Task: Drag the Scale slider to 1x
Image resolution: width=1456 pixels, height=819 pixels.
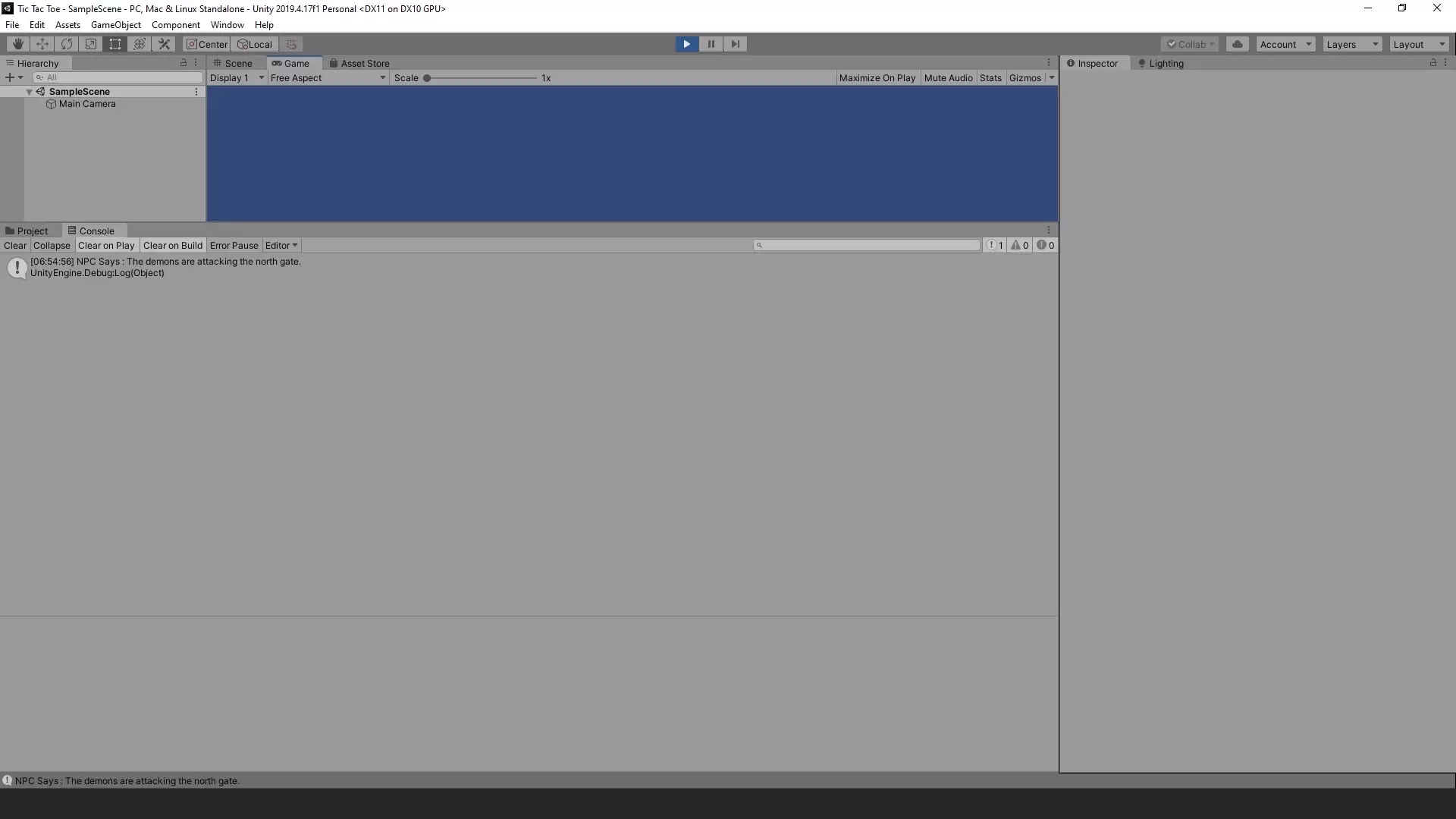Action: (427, 78)
